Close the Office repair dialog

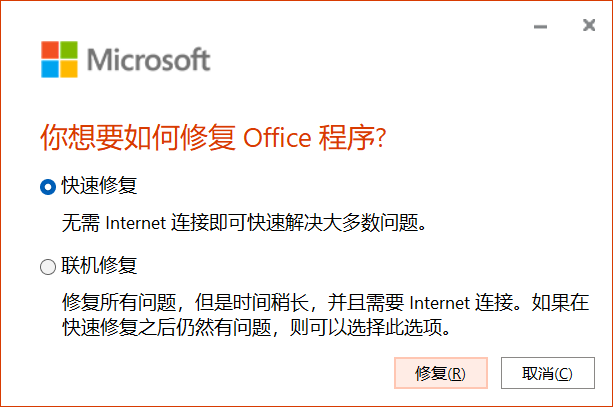[x=588, y=22]
